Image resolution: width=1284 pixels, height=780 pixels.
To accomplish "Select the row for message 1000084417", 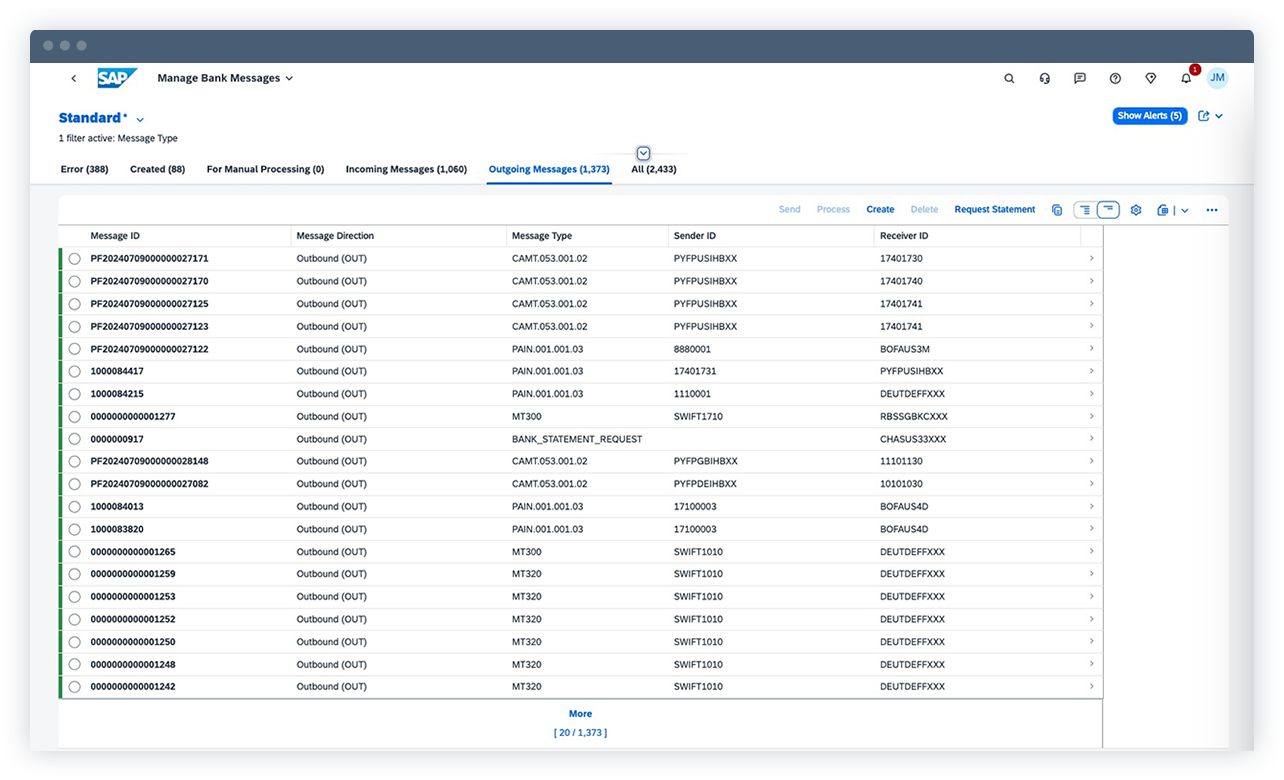I will 74,371.
